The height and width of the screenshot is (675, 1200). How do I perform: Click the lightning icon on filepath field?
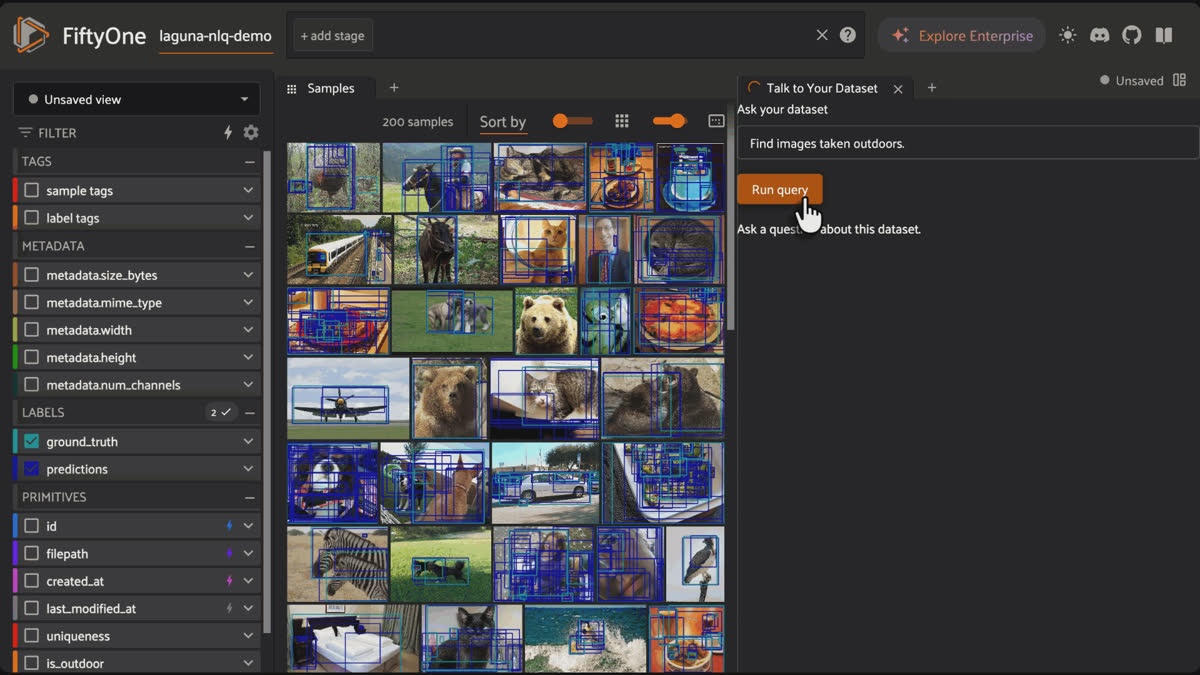coord(229,553)
